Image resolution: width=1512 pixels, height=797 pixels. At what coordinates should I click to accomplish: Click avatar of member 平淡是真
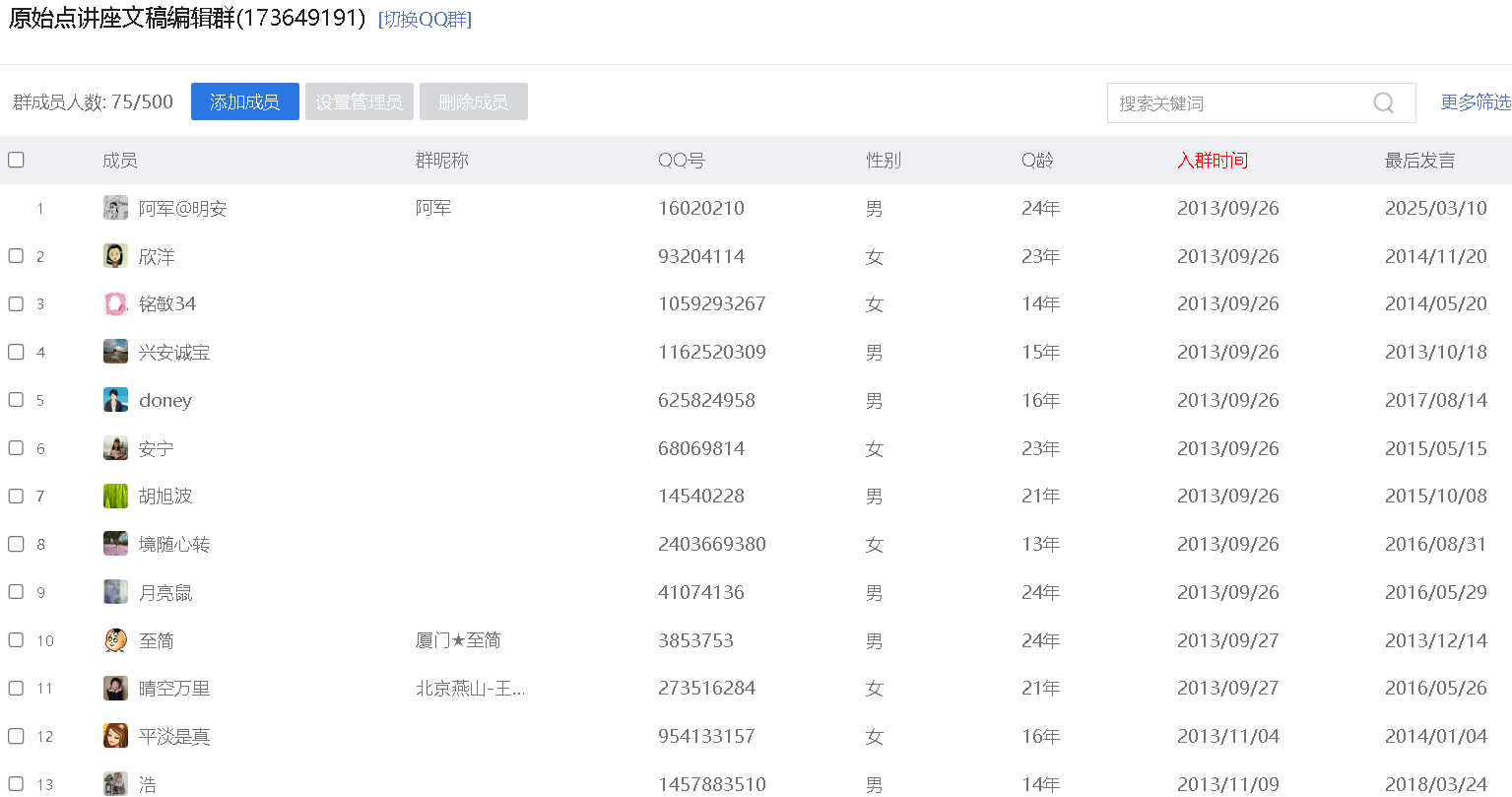click(x=115, y=736)
